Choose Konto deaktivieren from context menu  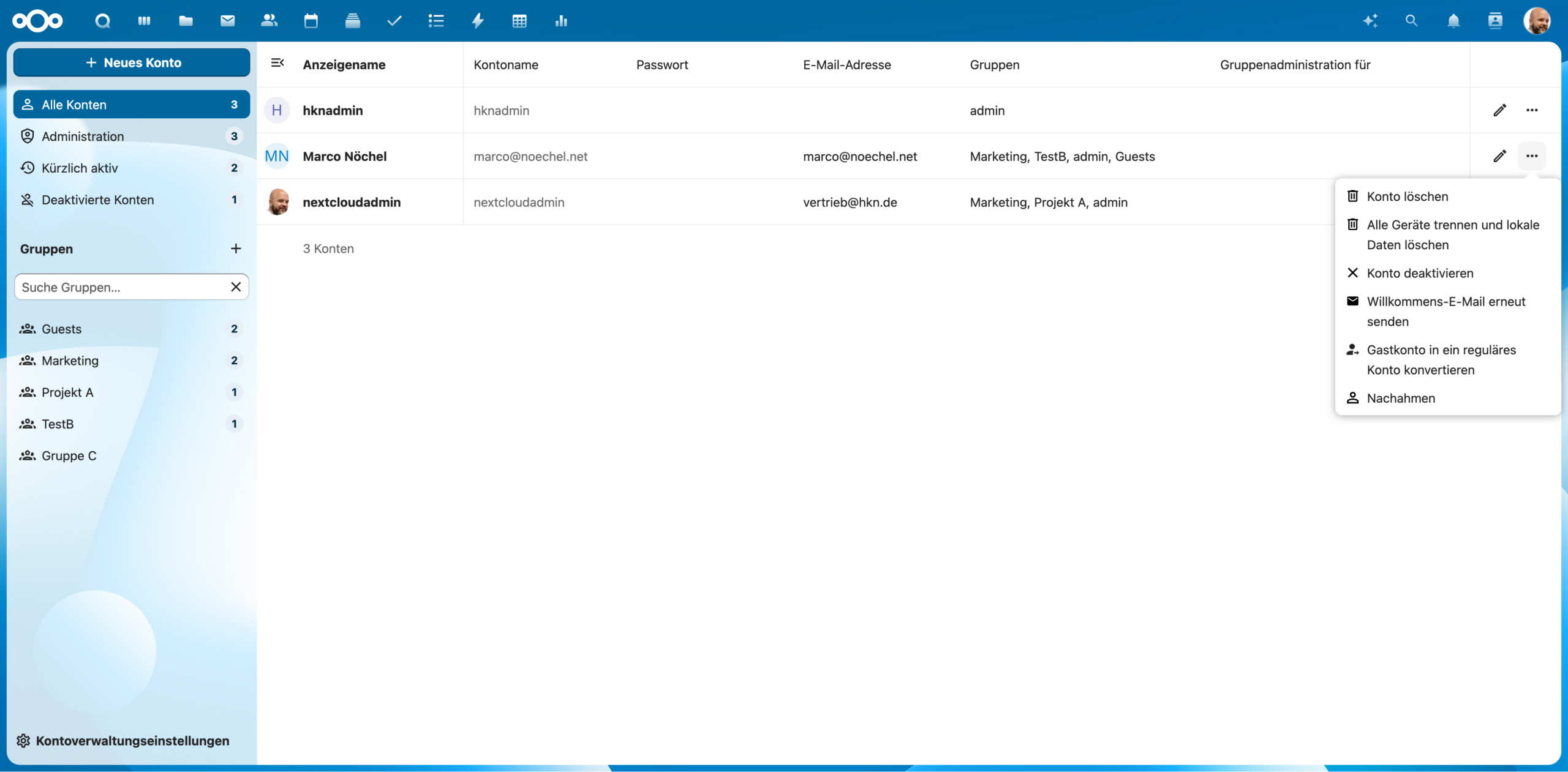click(x=1420, y=273)
